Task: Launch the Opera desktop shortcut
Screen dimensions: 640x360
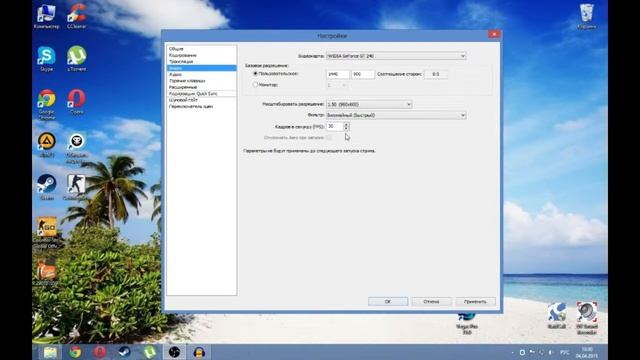Action: [x=76, y=102]
